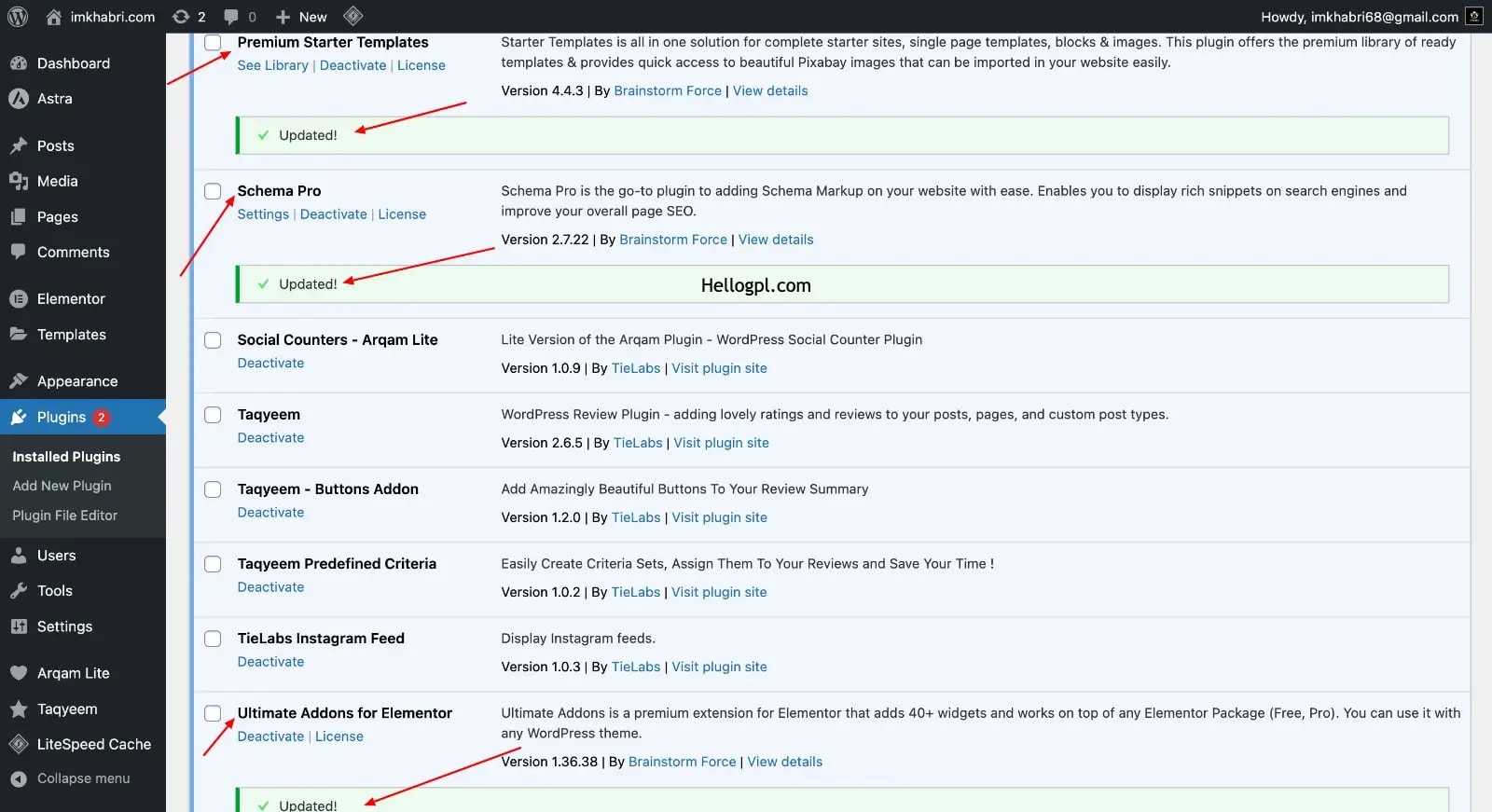Screen dimensions: 1492x812
Task: Open the Appearance menu label
Action: (x=77, y=381)
